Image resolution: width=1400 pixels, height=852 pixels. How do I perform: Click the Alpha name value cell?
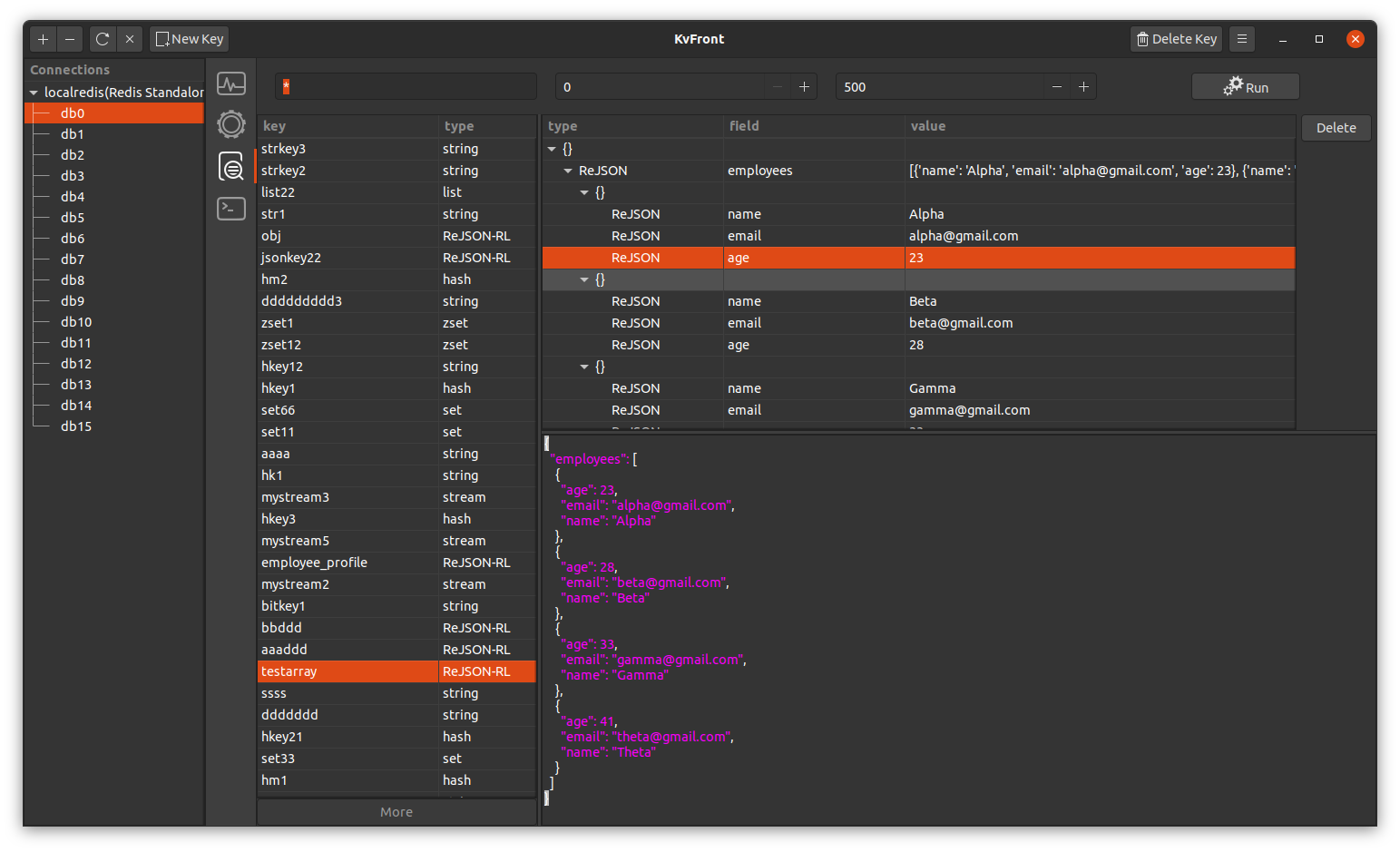click(1100, 214)
